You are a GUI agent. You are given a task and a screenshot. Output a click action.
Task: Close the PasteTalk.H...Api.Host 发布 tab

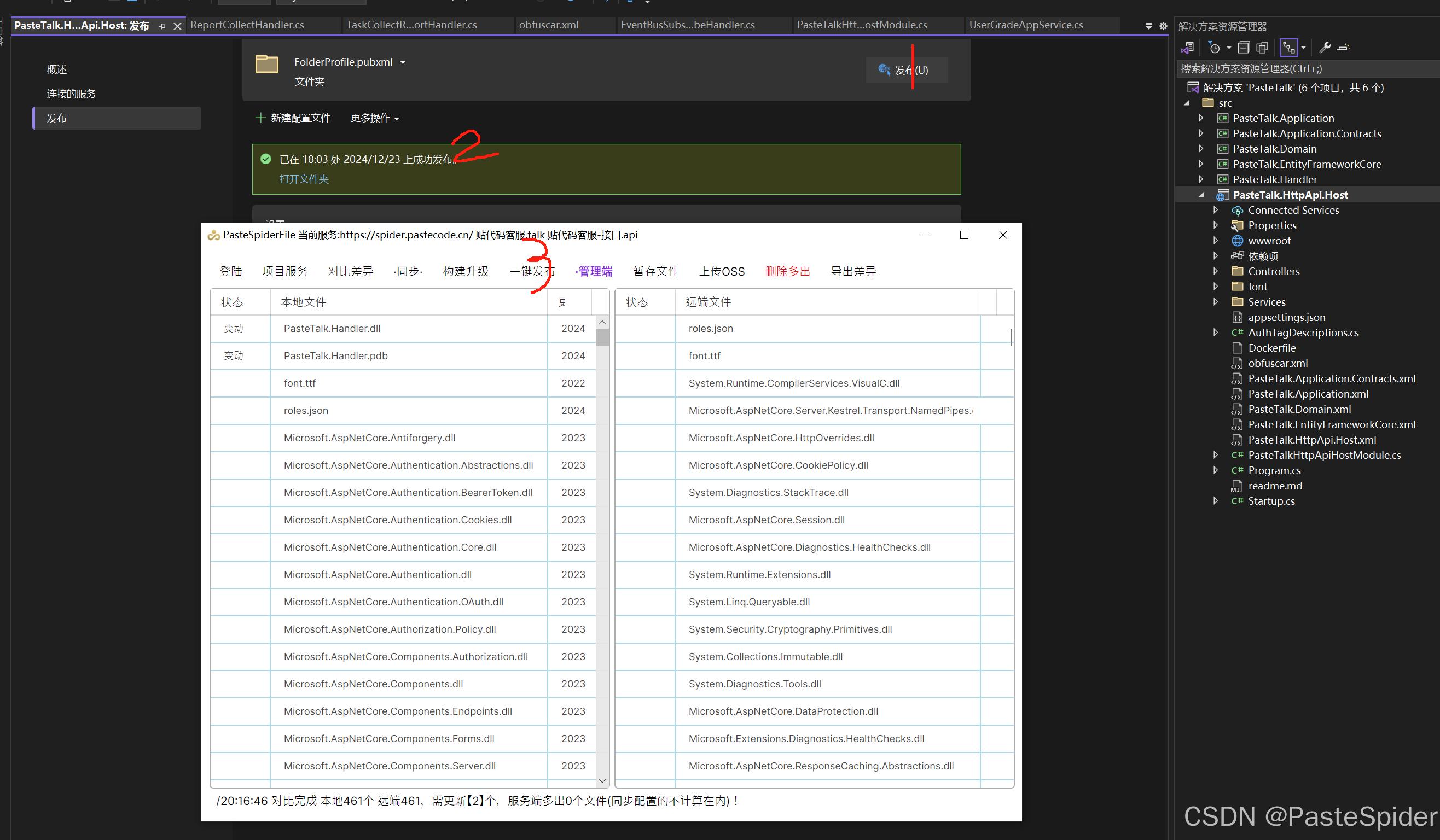[178, 26]
